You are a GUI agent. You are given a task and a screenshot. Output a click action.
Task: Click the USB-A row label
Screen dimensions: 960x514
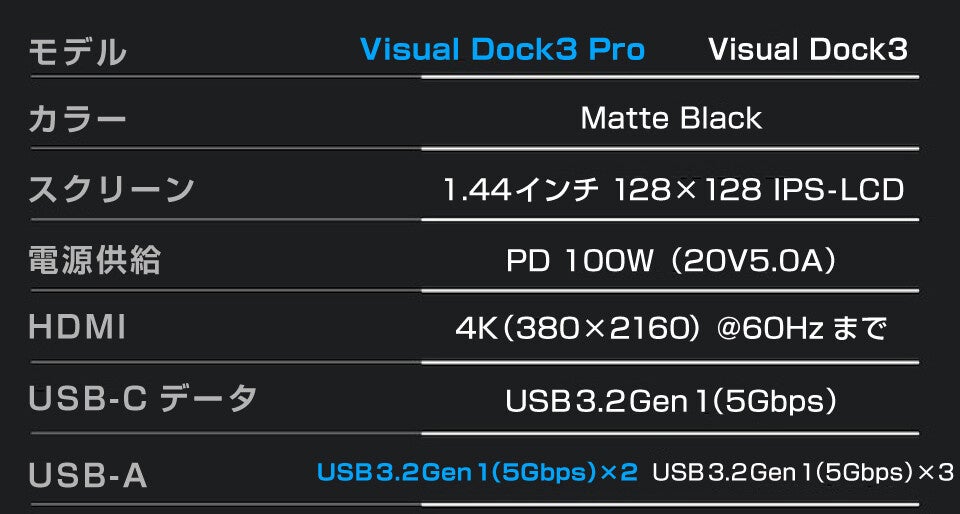pos(88,474)
